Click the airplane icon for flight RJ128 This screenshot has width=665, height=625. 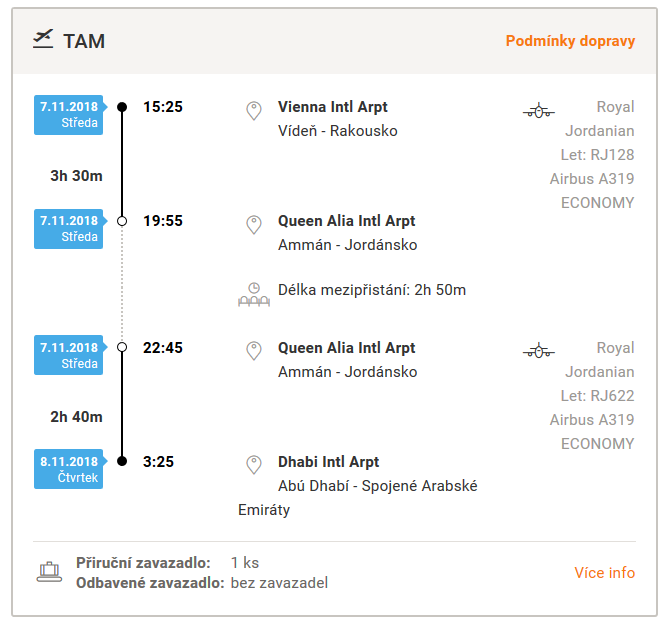coord(539,111)
